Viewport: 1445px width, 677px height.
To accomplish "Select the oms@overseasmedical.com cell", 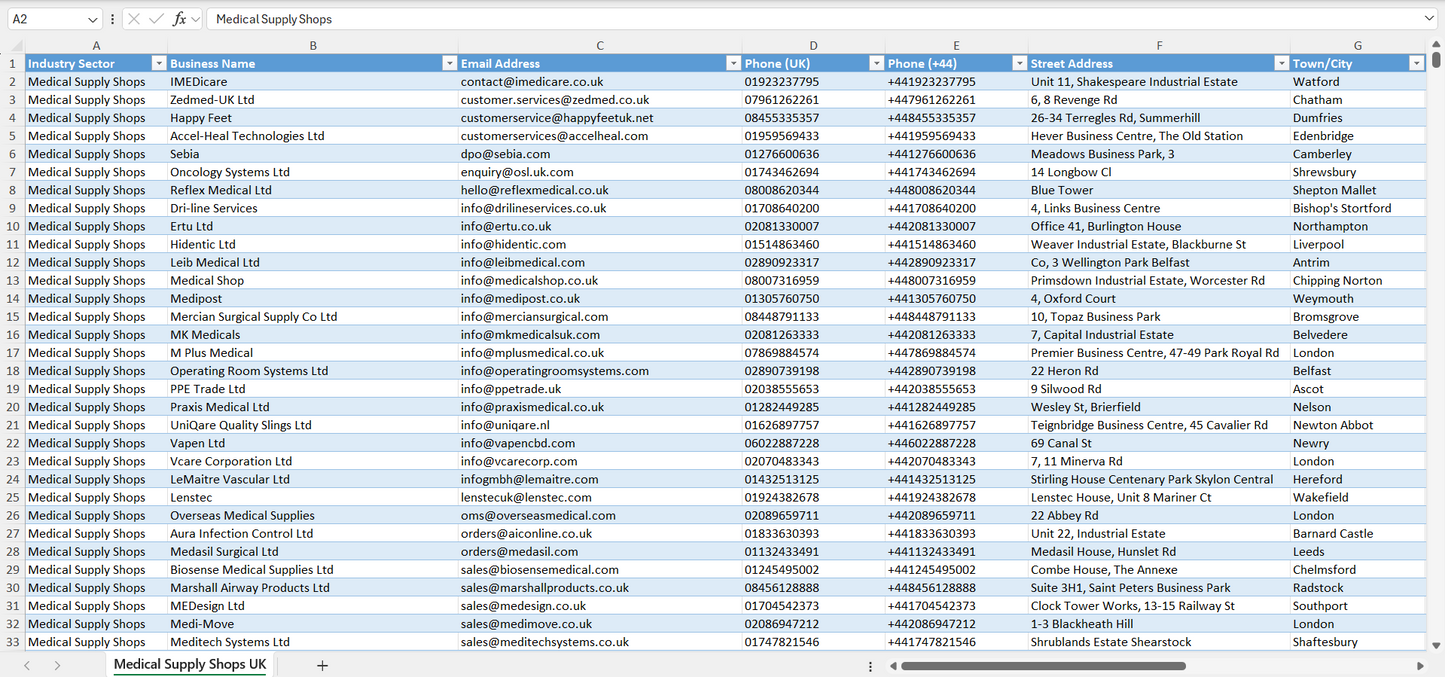I will [x=600, y=516].
